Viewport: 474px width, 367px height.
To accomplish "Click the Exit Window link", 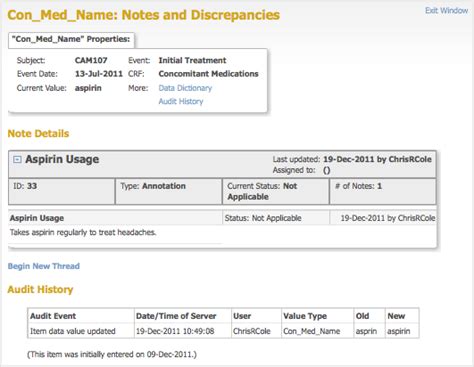I will coord(447,11).
